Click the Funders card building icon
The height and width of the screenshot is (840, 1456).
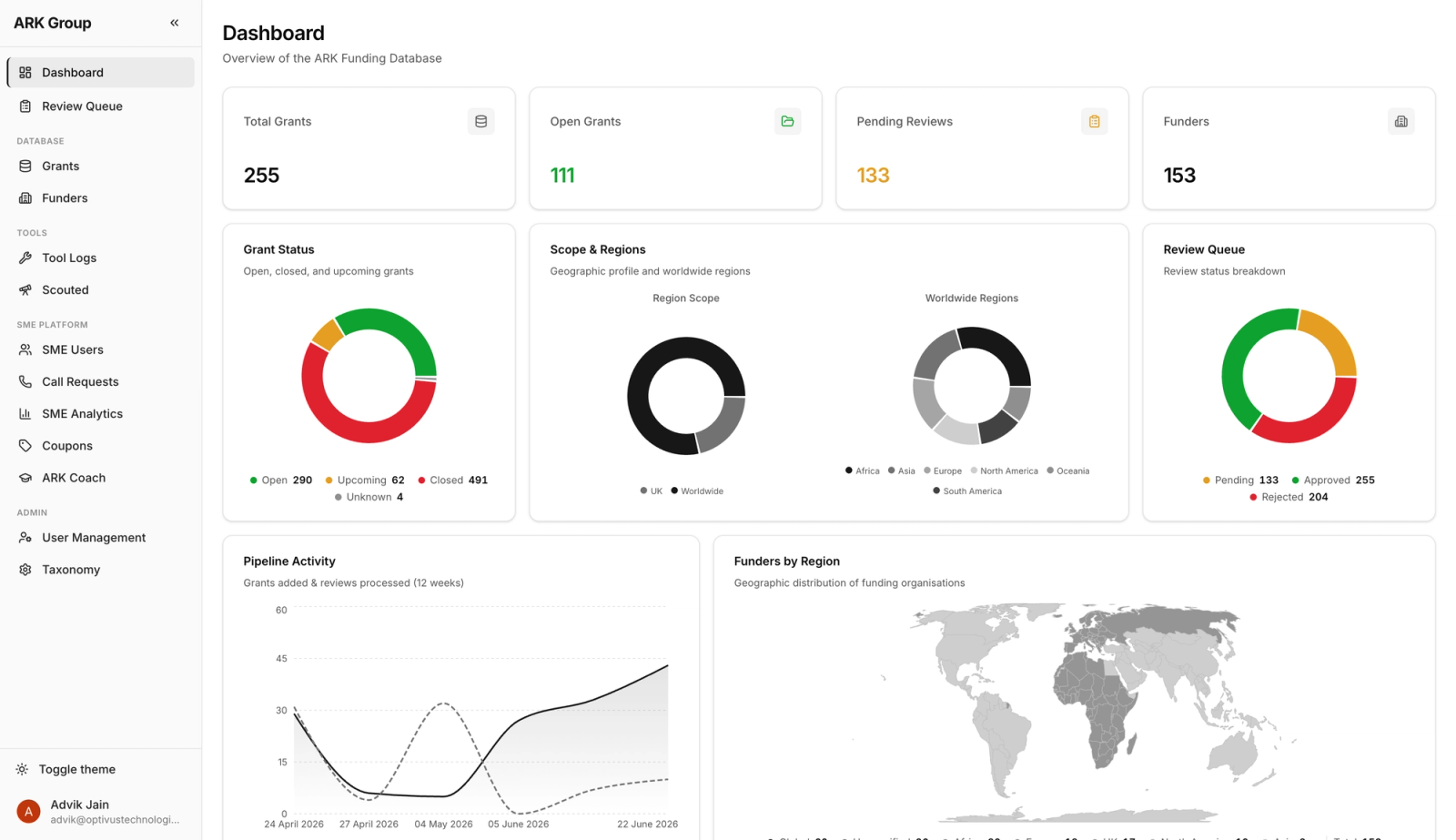pos(1401,121)
